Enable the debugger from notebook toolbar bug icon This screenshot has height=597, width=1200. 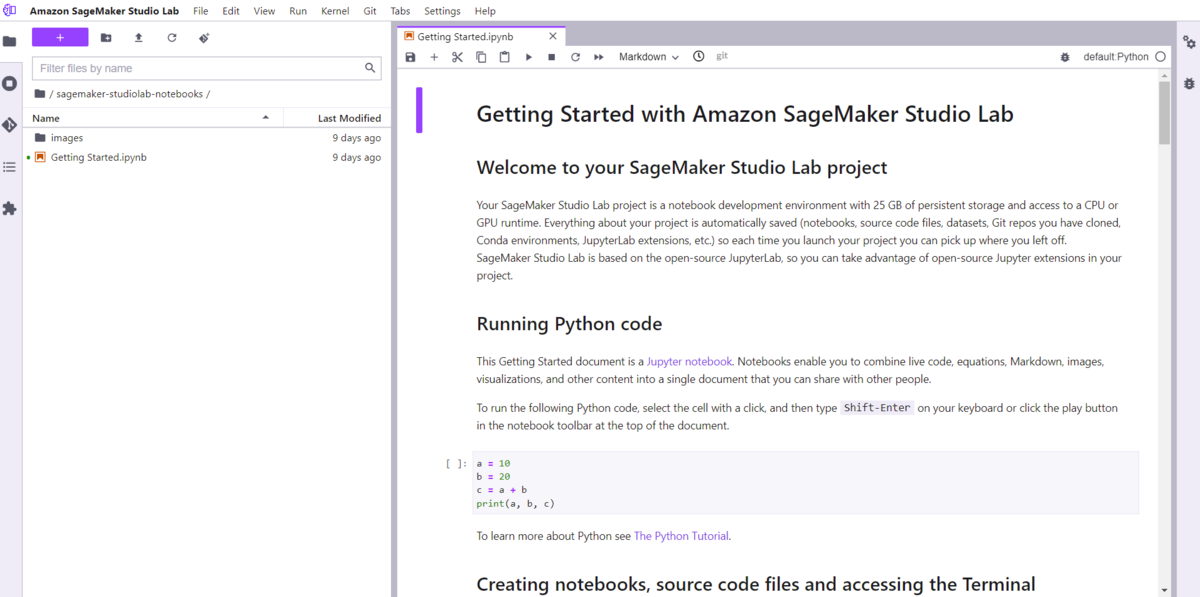1065,57
